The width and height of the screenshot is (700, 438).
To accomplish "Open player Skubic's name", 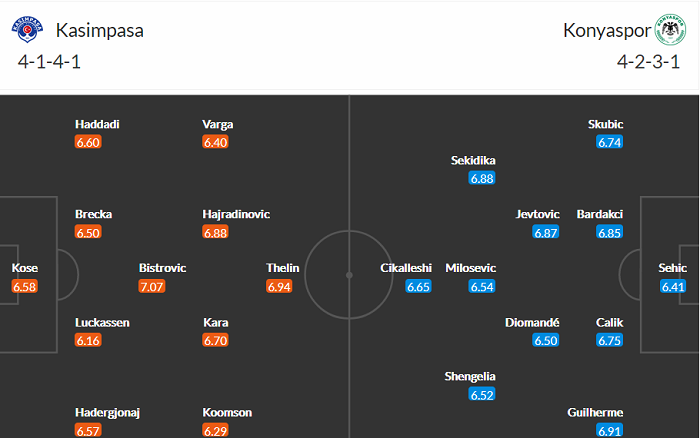I will point(605,124).
